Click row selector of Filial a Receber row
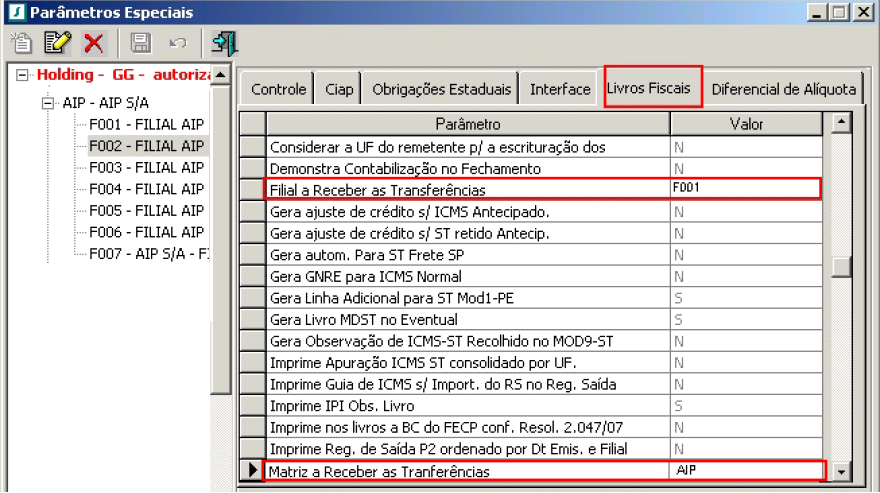The width and height of the screenshot is (880, 493). tap(253, 190)
